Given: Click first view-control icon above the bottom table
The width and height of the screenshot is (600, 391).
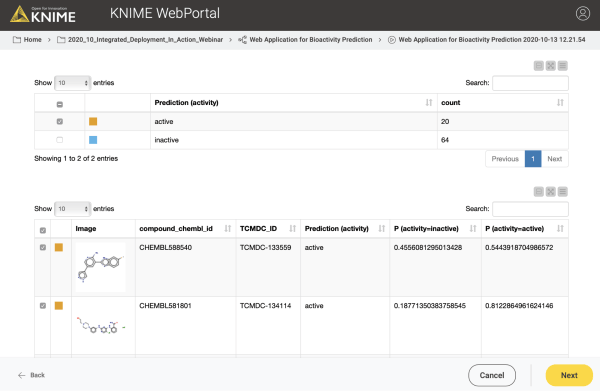Looking at the screenshot, I should (x=538, y=192).
